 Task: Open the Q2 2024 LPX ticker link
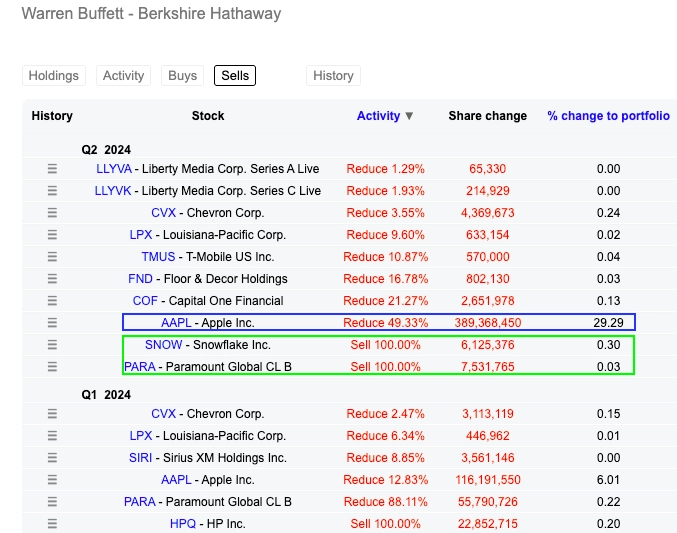click(141, 235)
